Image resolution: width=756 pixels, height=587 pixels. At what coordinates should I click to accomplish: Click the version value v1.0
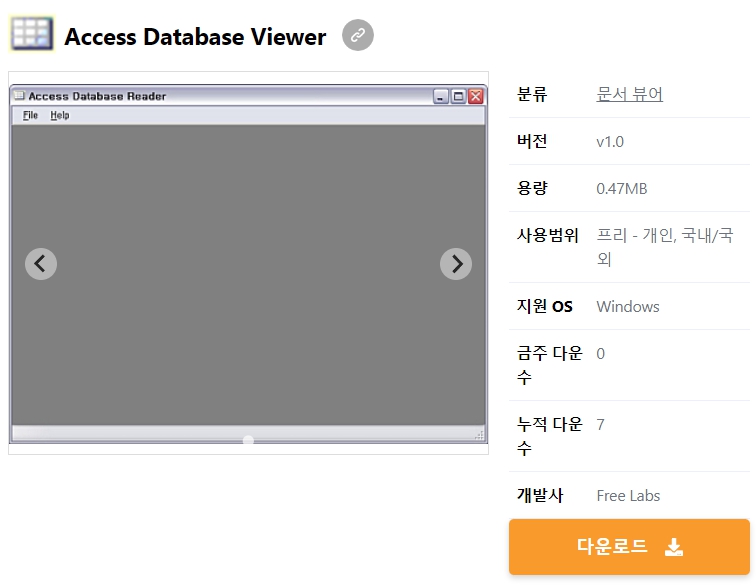610,142
